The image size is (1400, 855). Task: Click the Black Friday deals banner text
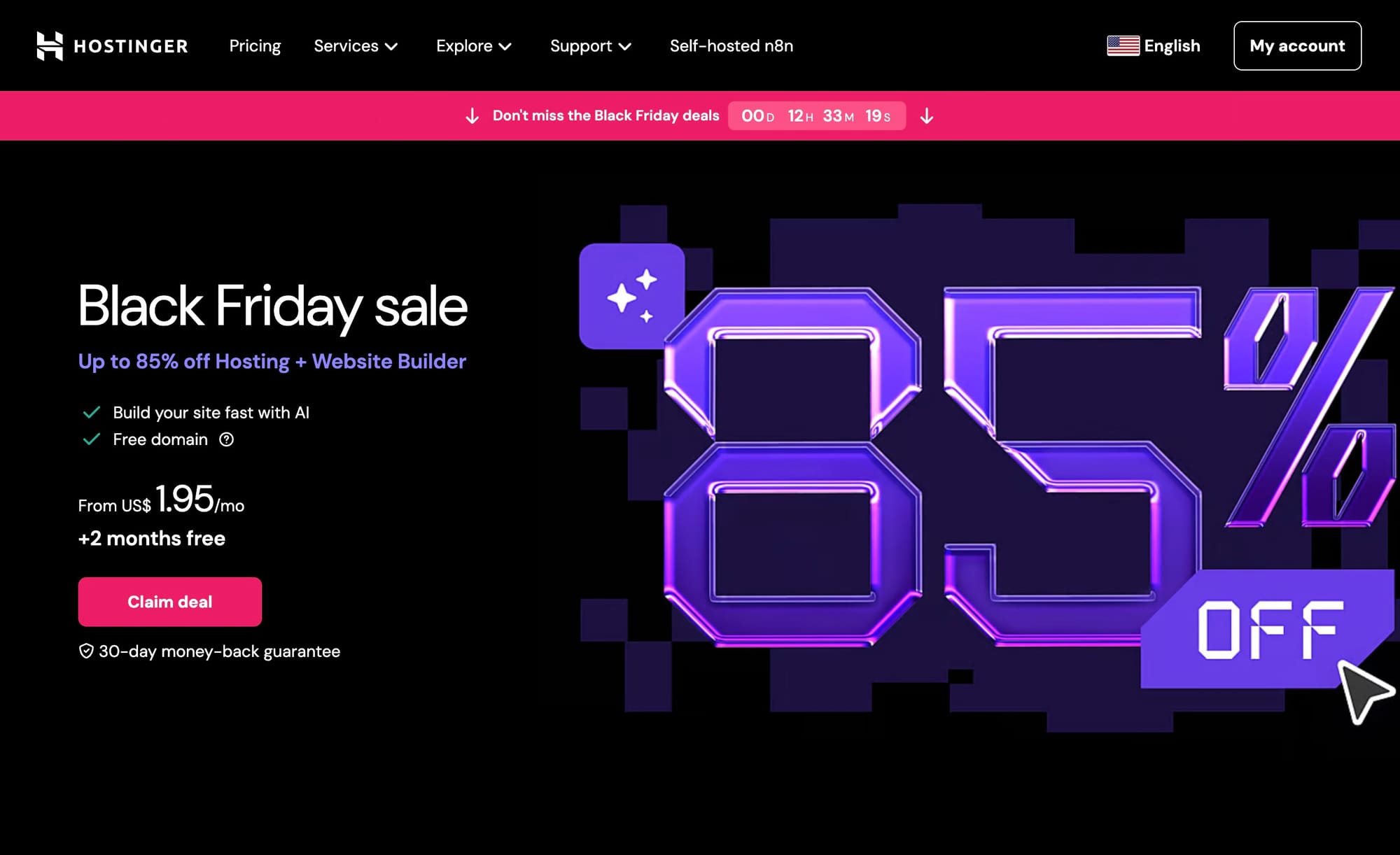pyautogui.click(x=605, y=116)
